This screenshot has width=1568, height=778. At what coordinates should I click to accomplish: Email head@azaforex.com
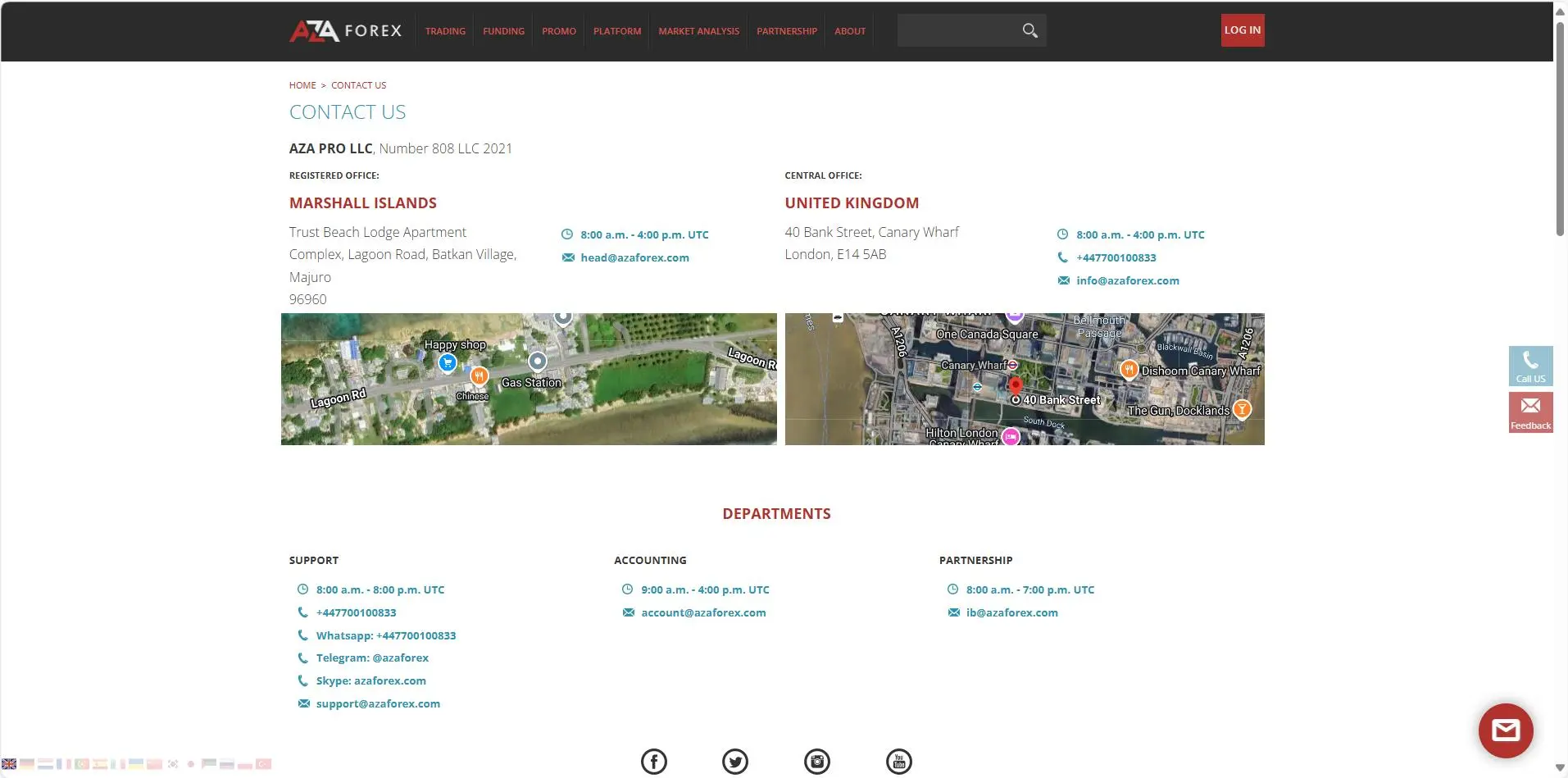tap(634, 257)
